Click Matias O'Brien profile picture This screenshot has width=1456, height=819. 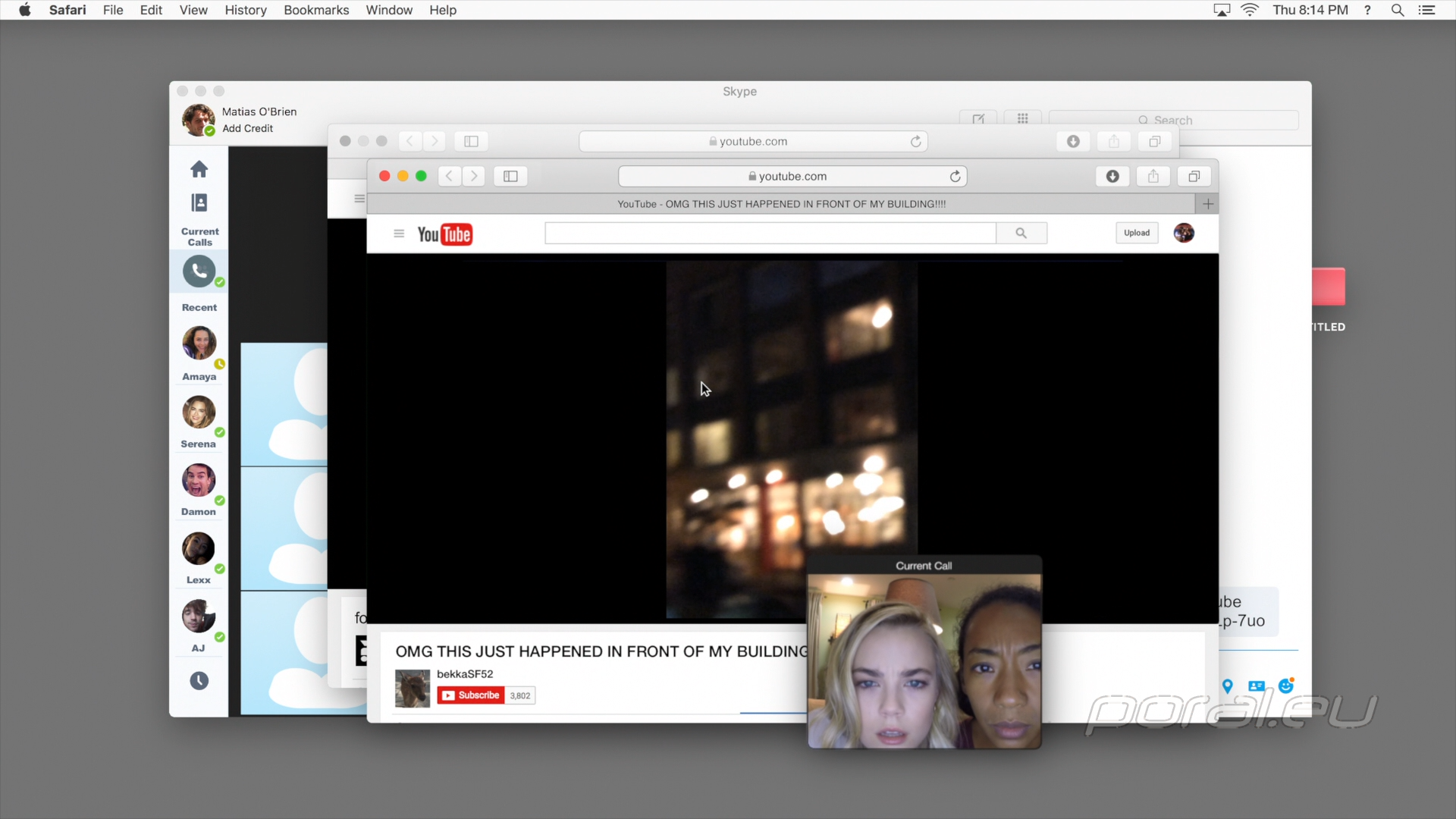click(198, 120)
